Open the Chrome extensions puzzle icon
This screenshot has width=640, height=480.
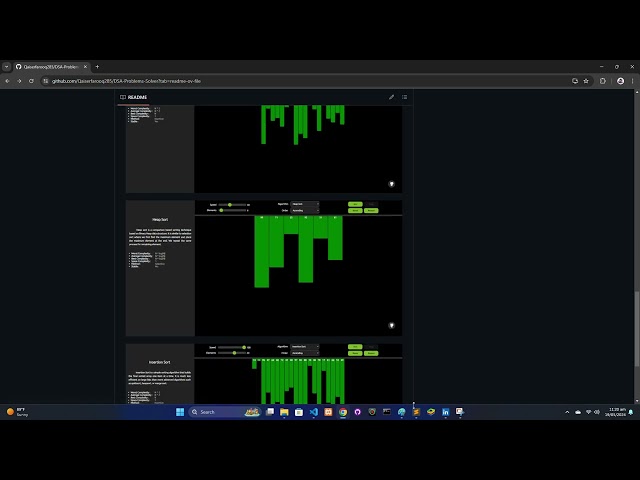click(x=603, y=81)
